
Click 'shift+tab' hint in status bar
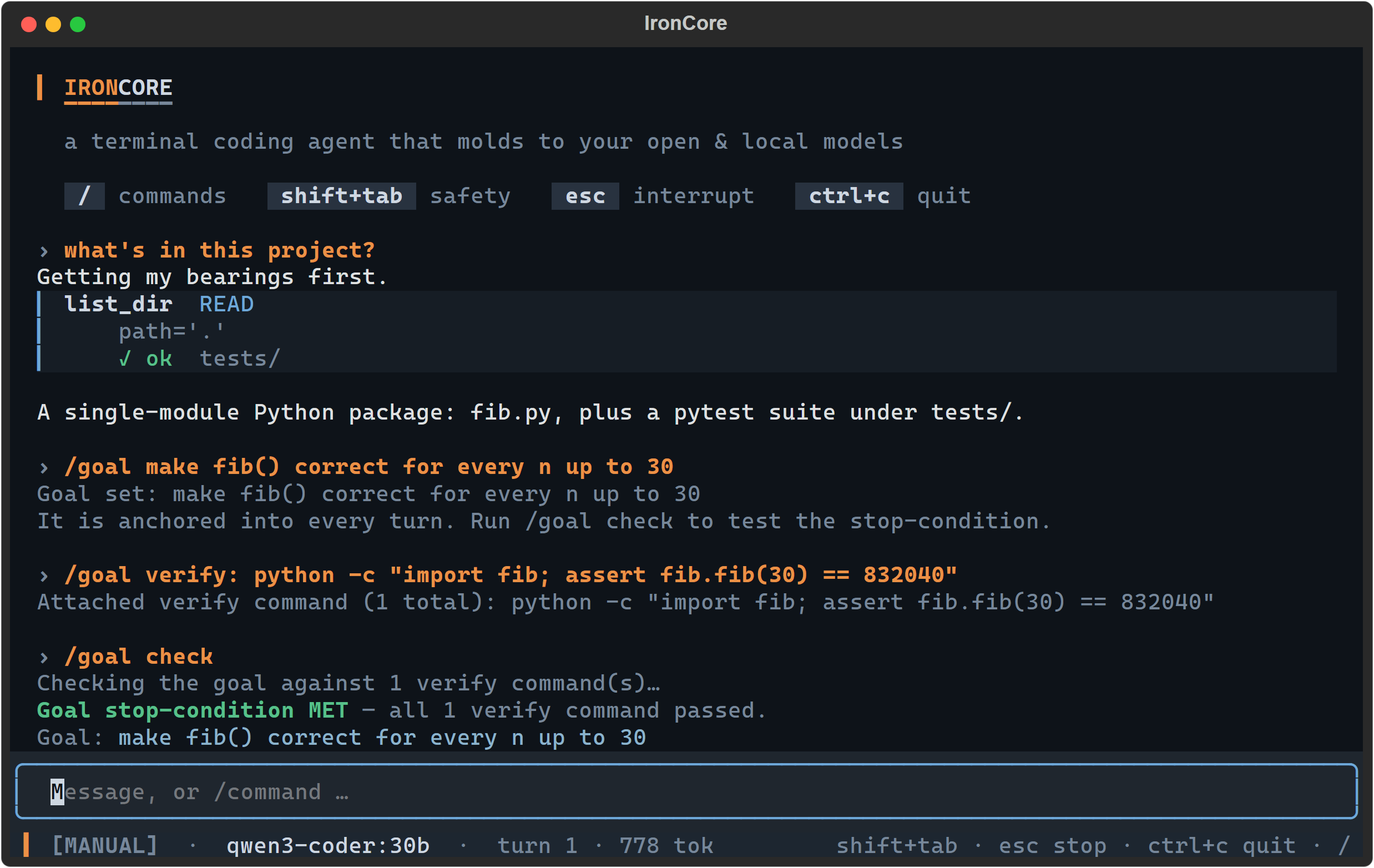[x=897, y=846]
